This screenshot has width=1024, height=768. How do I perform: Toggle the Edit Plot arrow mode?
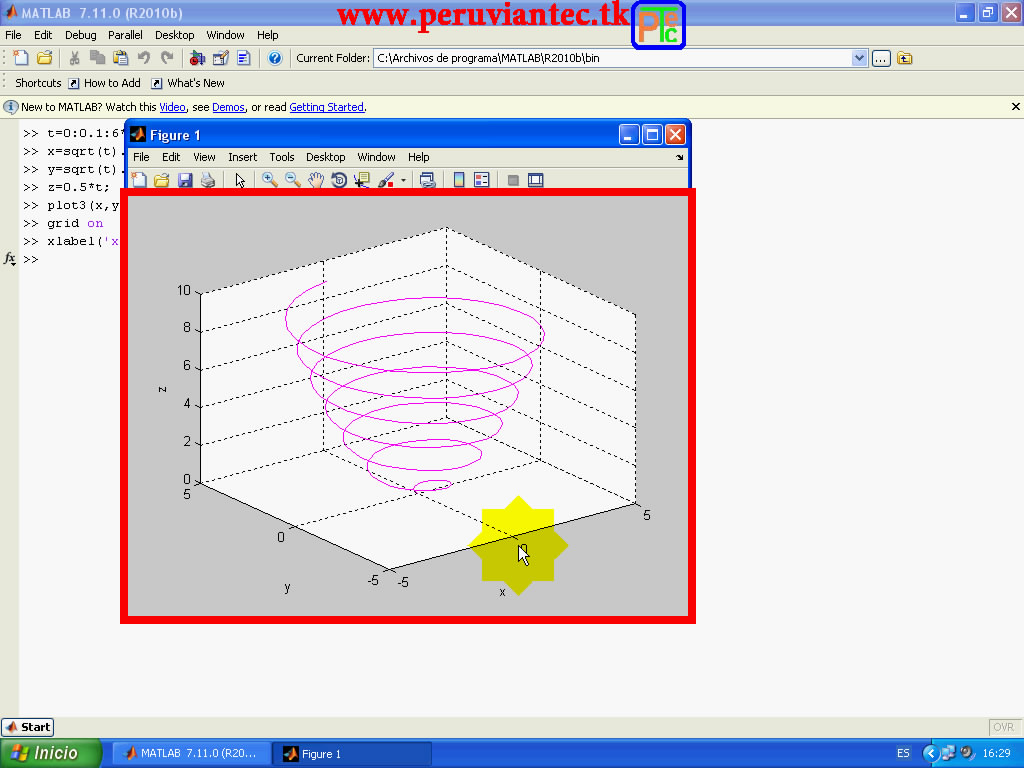pos(240,180)
